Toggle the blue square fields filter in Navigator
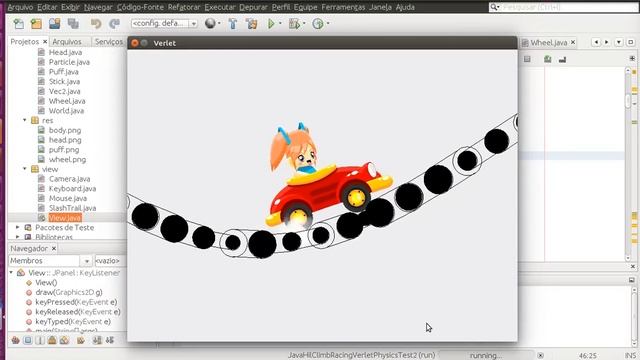This screenshot has height=360, width=640. (28, 340)
